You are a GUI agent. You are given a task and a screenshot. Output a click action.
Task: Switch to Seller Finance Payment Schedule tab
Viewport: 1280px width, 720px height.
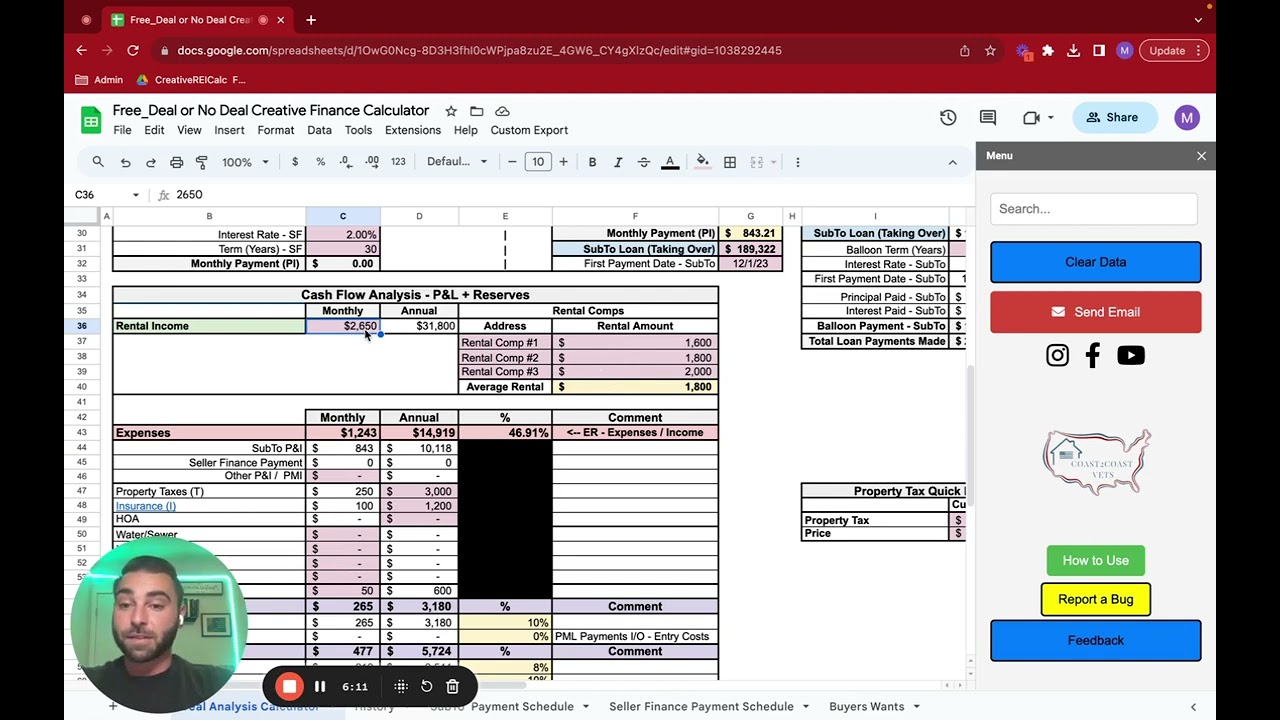click(x=701, y=707)
